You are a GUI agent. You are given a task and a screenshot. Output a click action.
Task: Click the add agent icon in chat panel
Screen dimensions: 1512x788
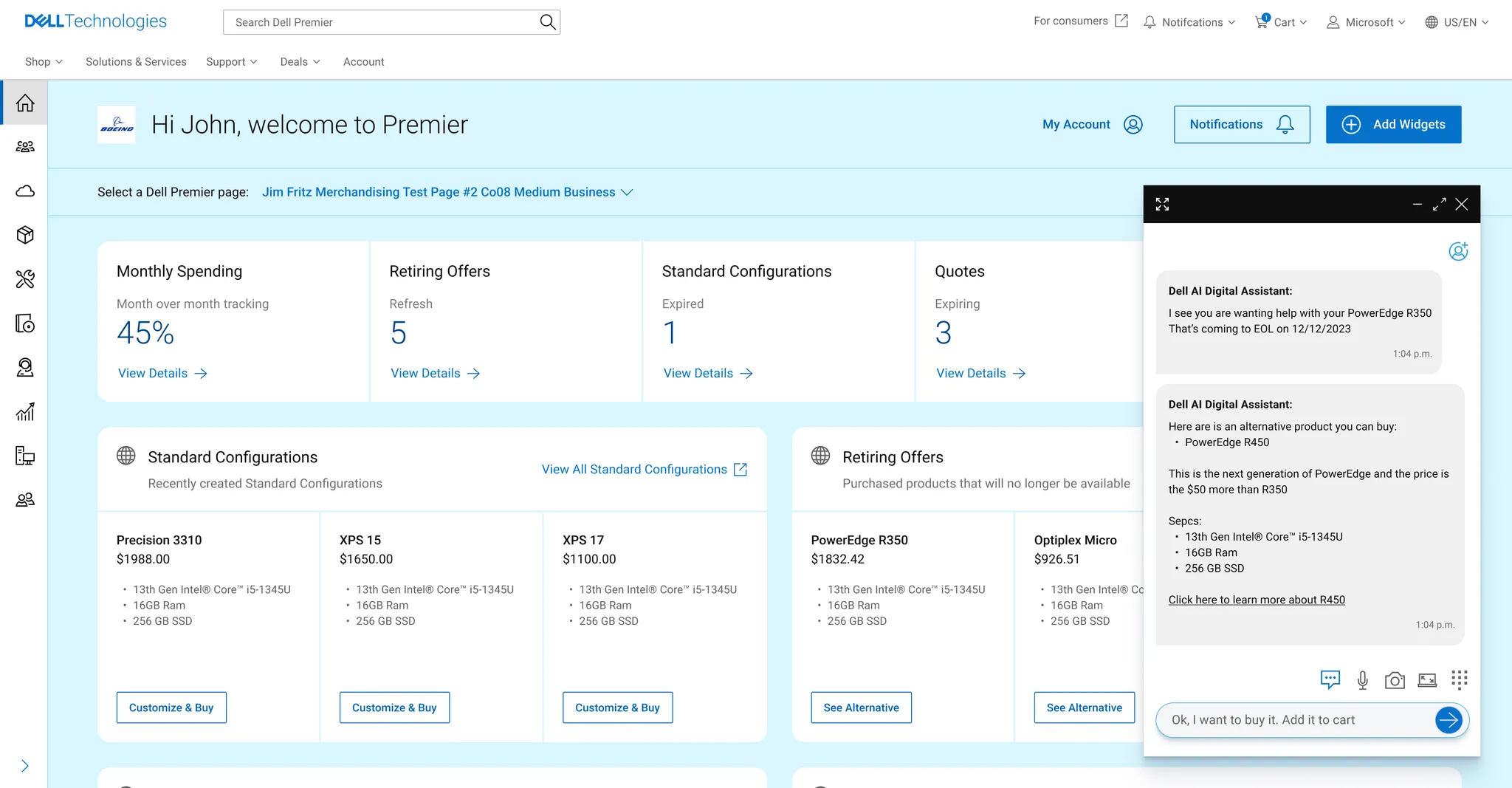coord(1458,251)
